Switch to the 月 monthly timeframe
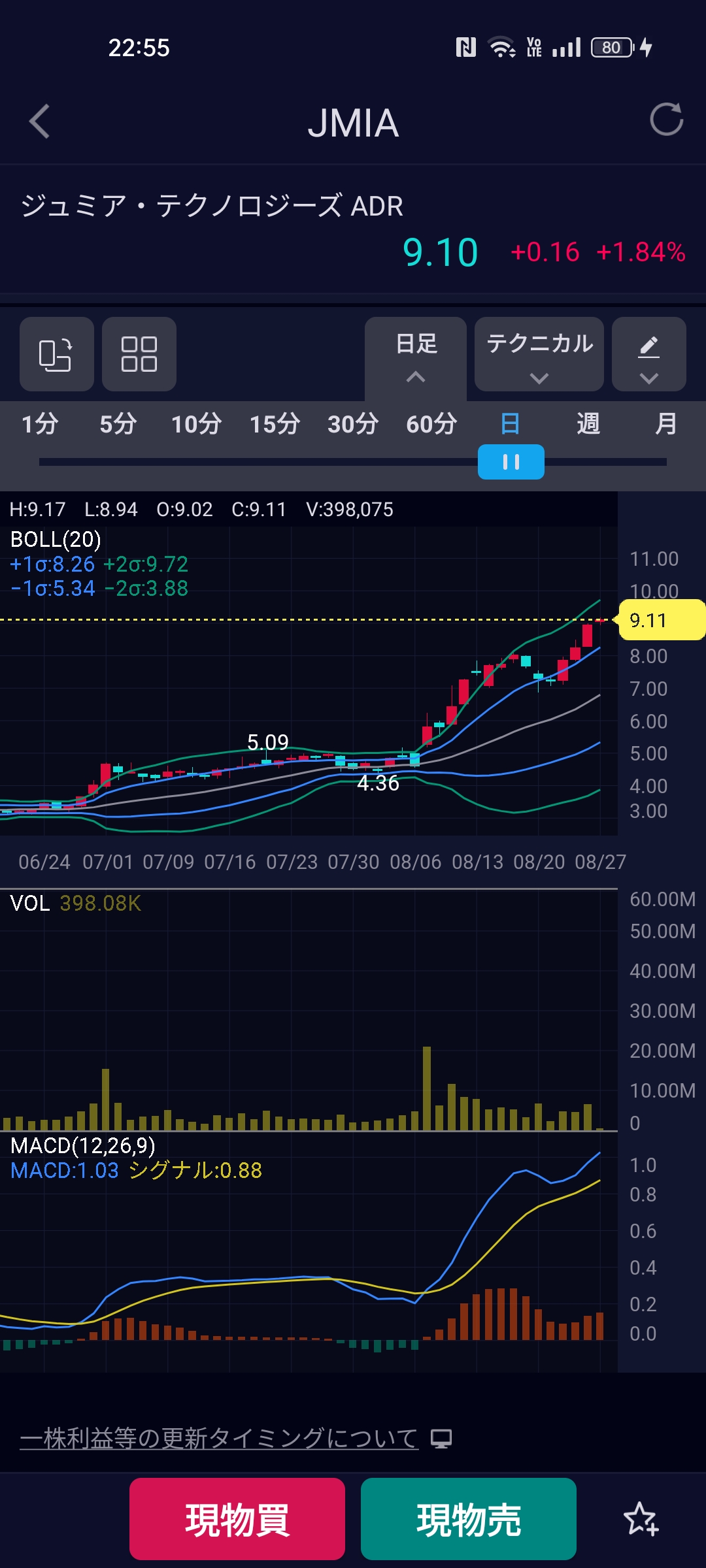This screenshot has width=706, height=1568. [x=666, y=424]
